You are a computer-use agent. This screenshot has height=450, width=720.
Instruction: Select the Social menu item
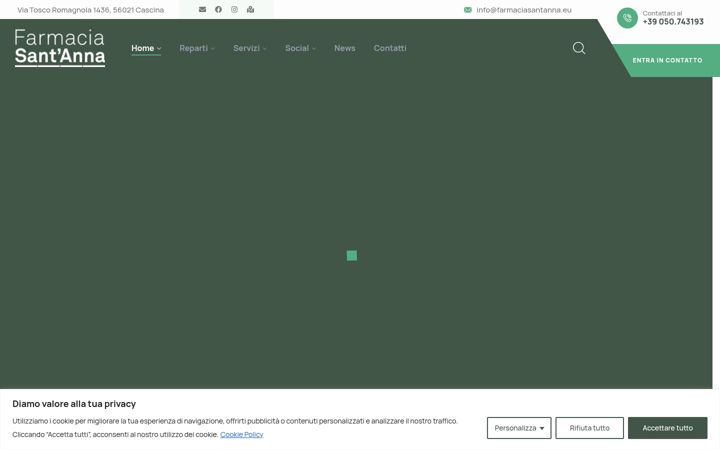click(x=297, y=48)
